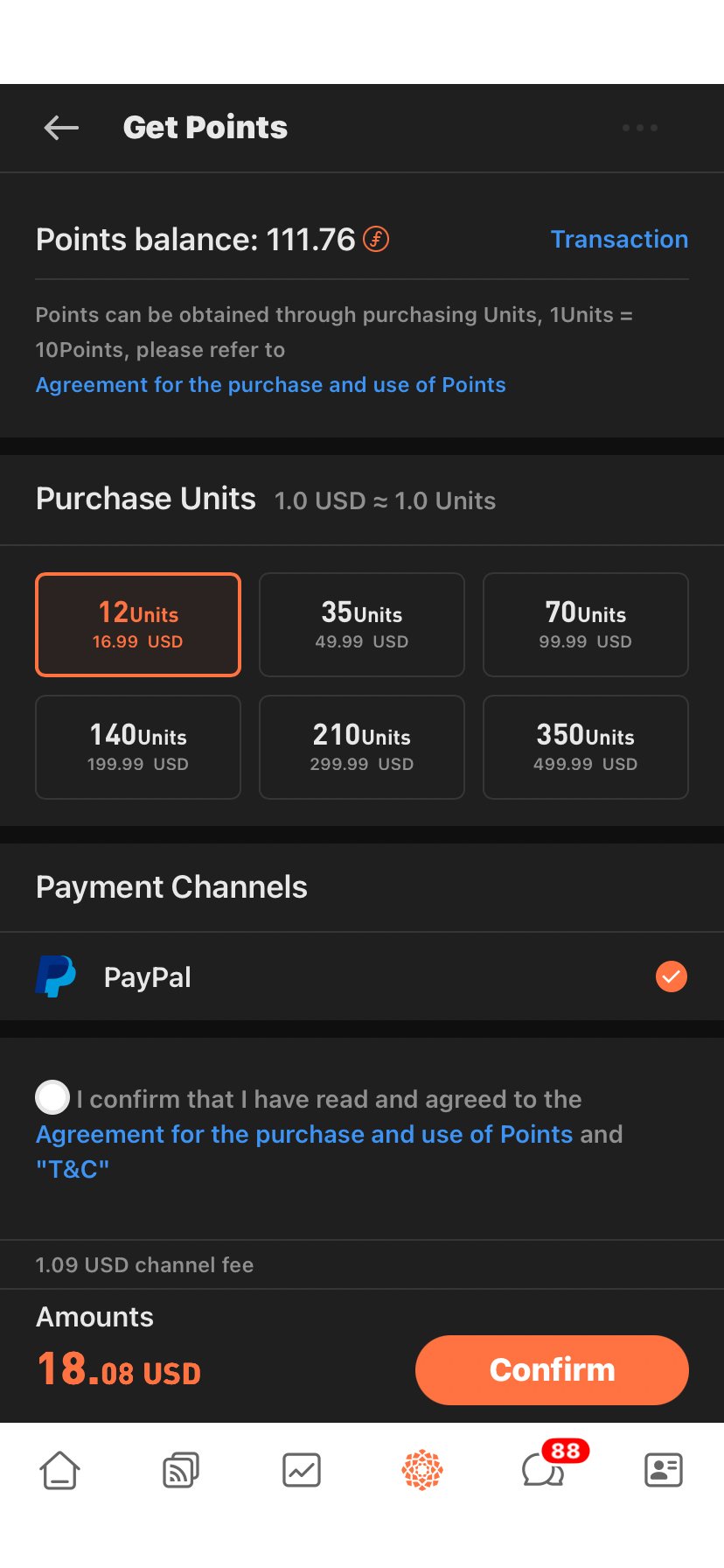Screen dimensions: 724x1568
Task: Choose the 350 Units 499.99 USD option
Action: [x=586, y=747]
